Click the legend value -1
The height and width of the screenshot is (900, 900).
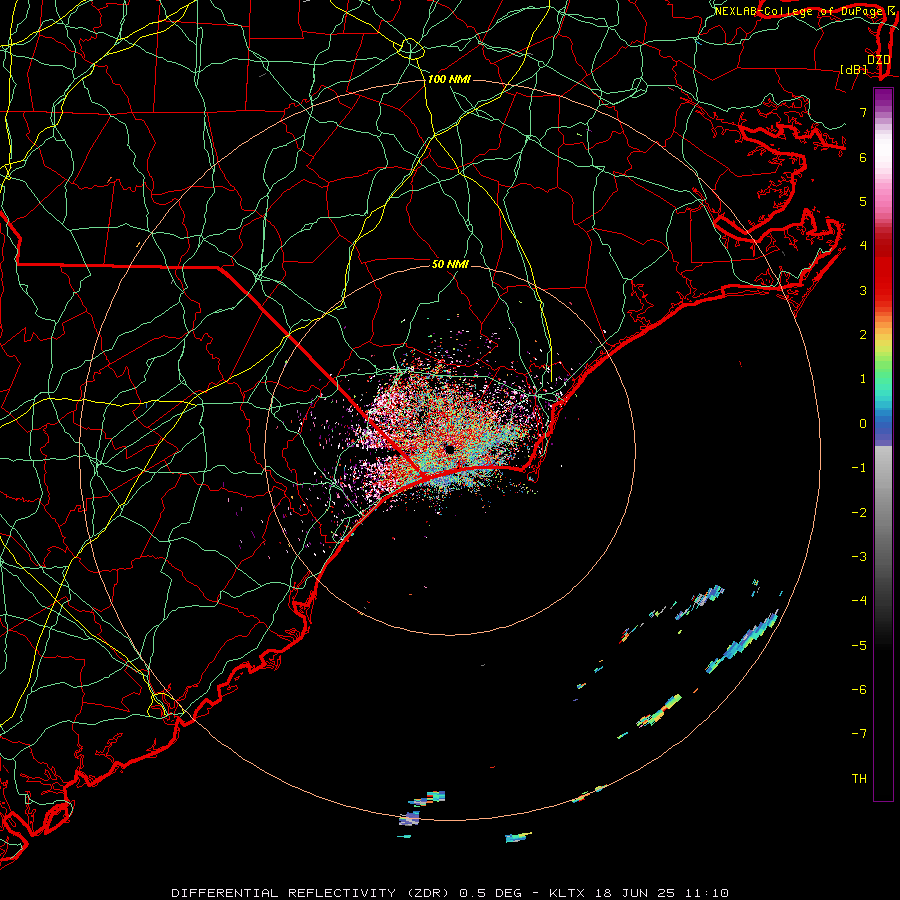pyautogui.click(x=859, y=468)
